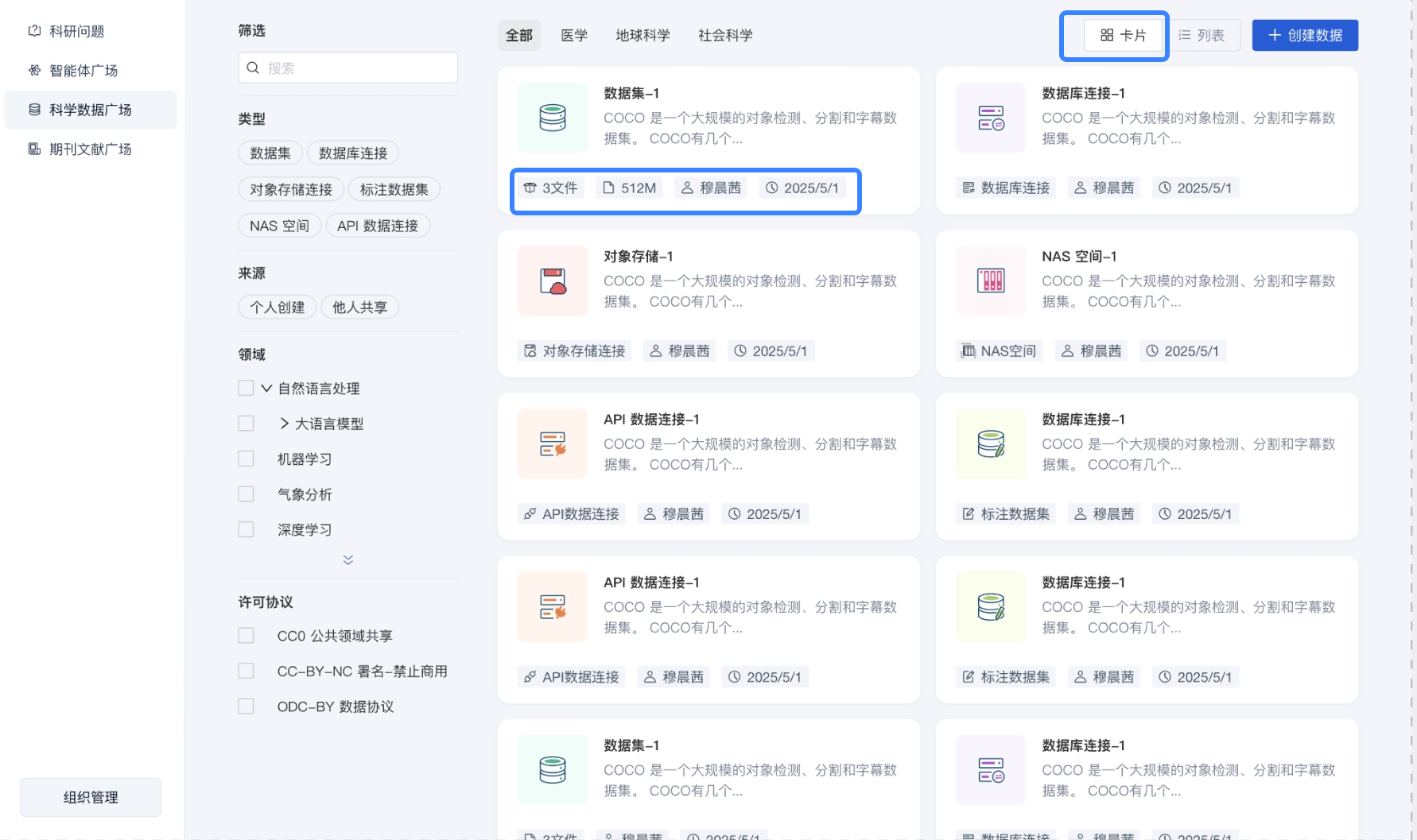
Task: Enable the 气象分析 checkbox
Action: [246, 494]
